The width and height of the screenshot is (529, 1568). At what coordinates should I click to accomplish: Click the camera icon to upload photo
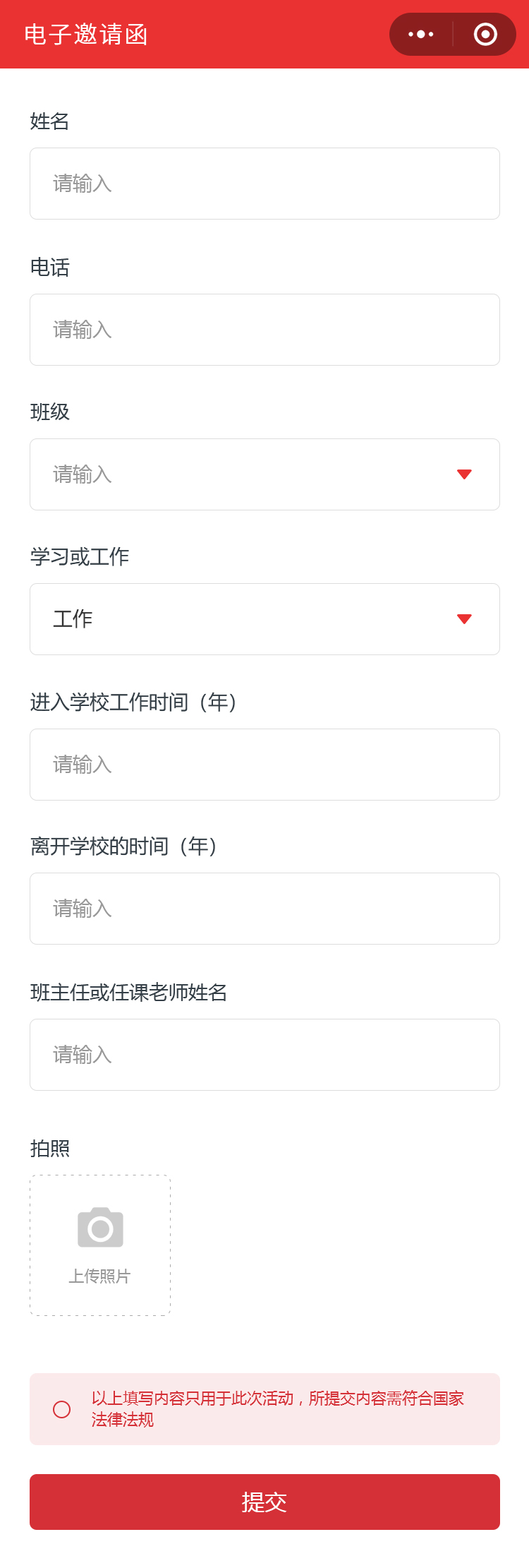click(x=100, y=1228)
